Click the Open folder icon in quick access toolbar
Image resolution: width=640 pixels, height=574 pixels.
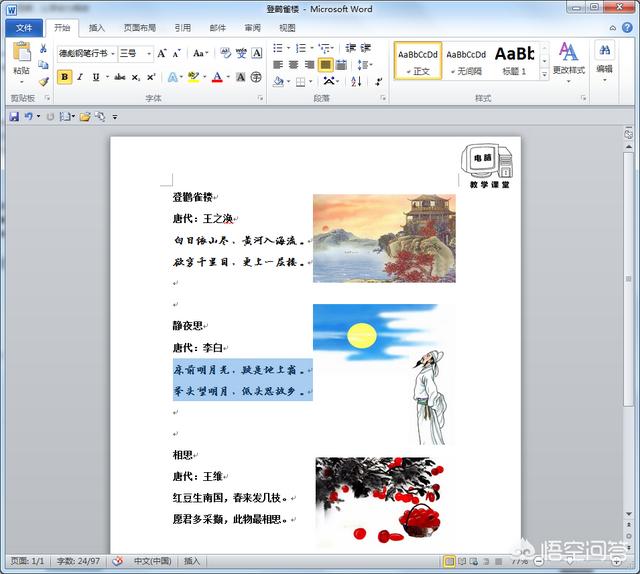85,117
